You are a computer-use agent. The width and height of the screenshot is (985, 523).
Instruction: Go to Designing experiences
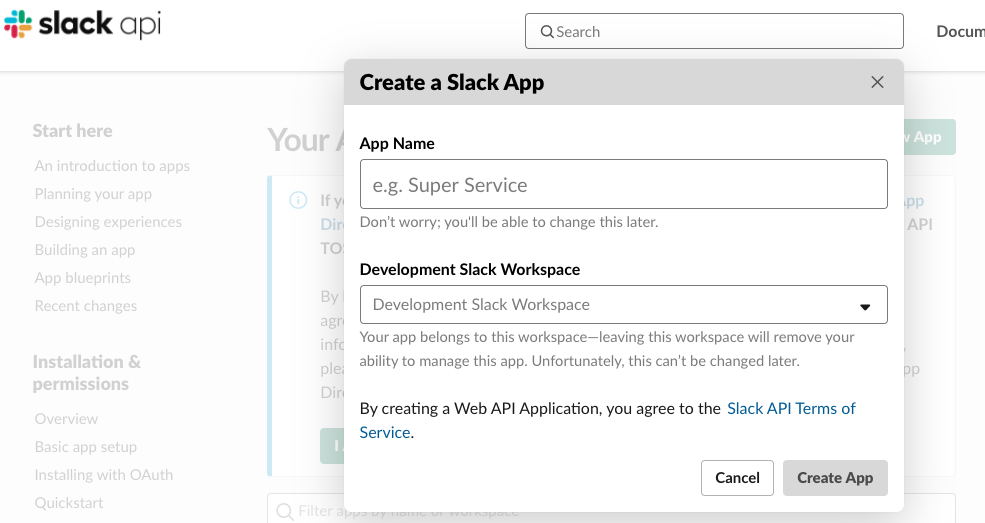108,222
